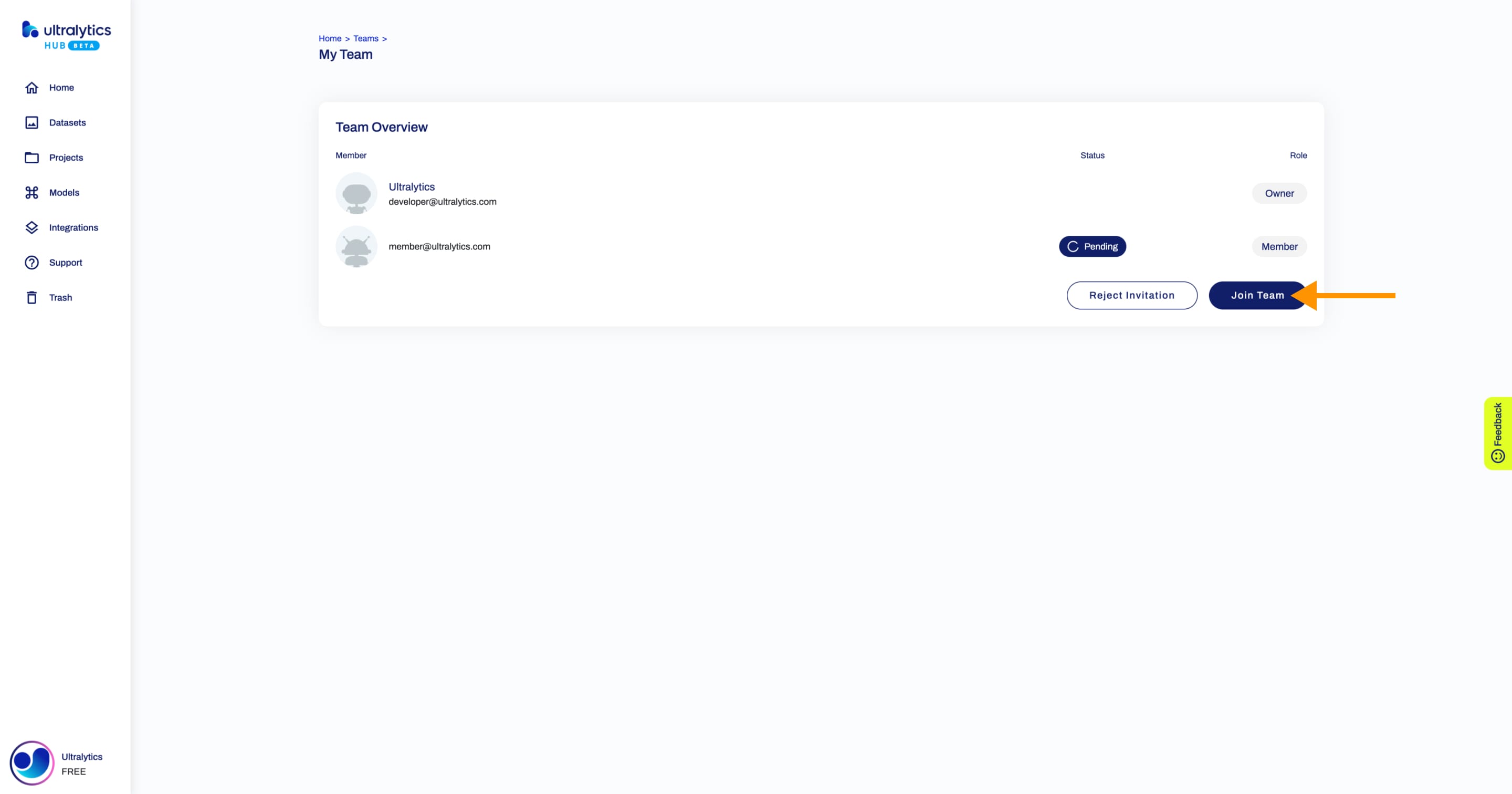This screenshot has width=1512, height=794.
Task: Expand the Teams breadcrumb link
Action: tap(365, 38)
